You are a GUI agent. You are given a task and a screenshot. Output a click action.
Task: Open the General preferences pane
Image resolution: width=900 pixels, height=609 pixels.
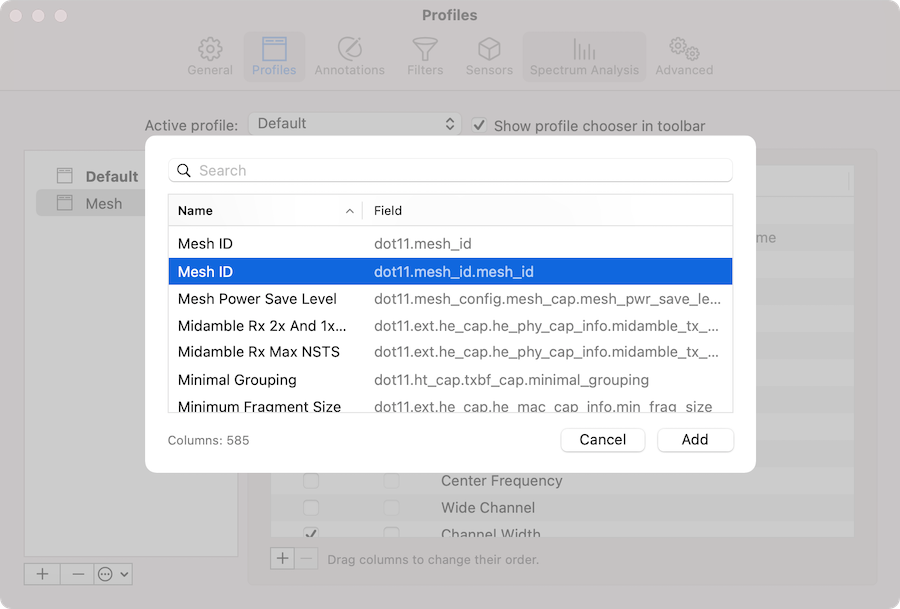tap(210, 55)
